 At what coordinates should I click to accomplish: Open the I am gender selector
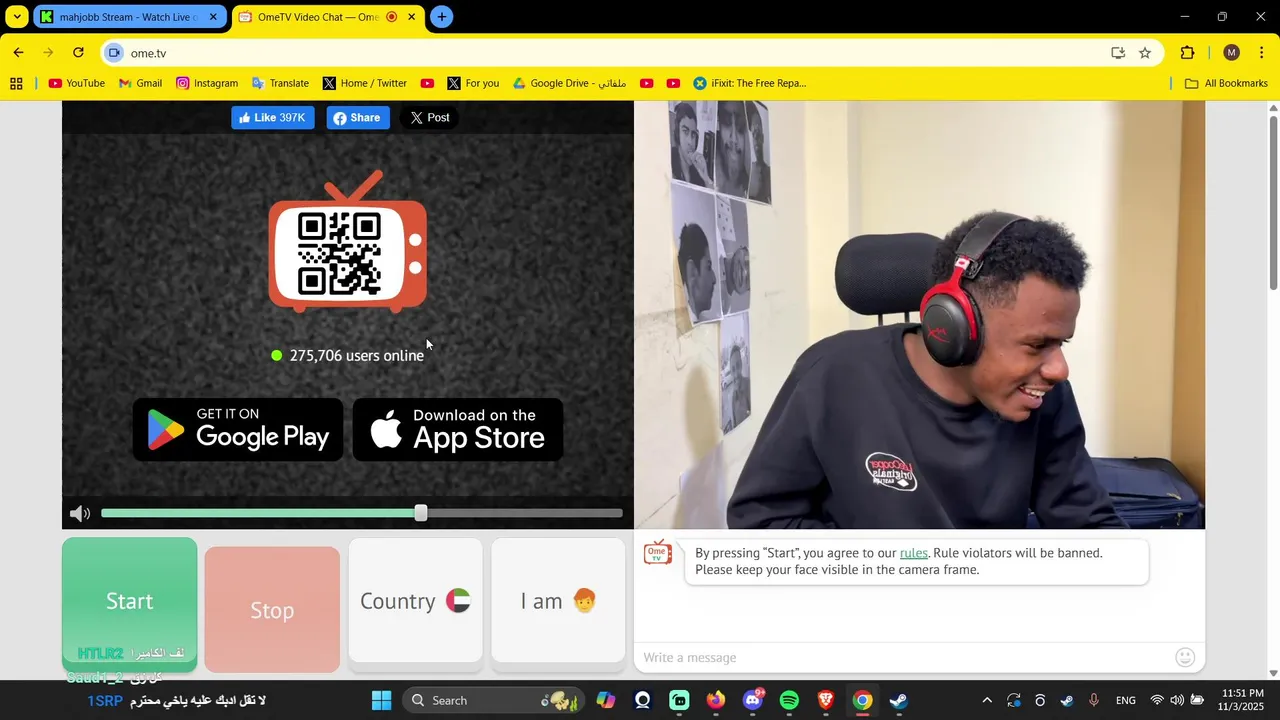click(558, 601)
